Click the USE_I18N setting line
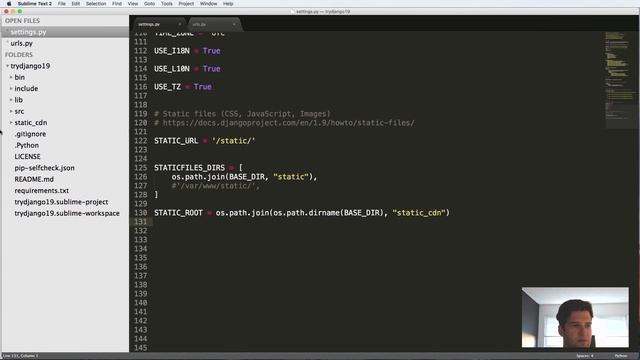This screenshot has height=360, width=640. point(187,51)
